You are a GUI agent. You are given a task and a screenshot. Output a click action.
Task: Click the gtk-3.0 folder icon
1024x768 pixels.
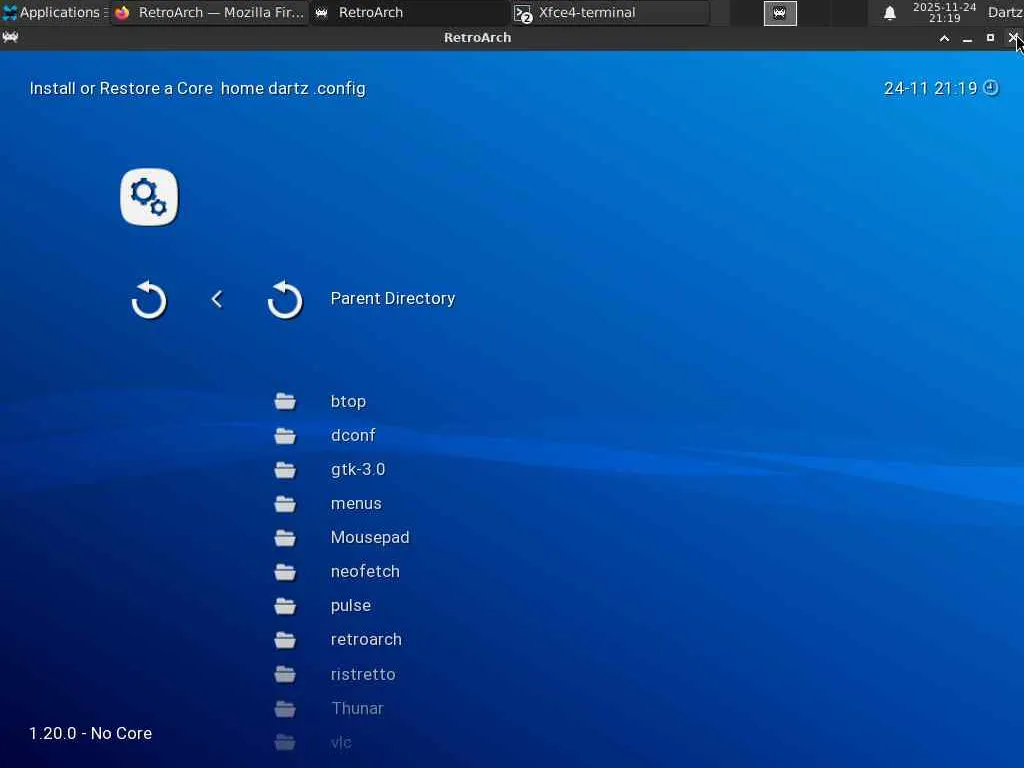pyautogui.click(x=285, y=470)
